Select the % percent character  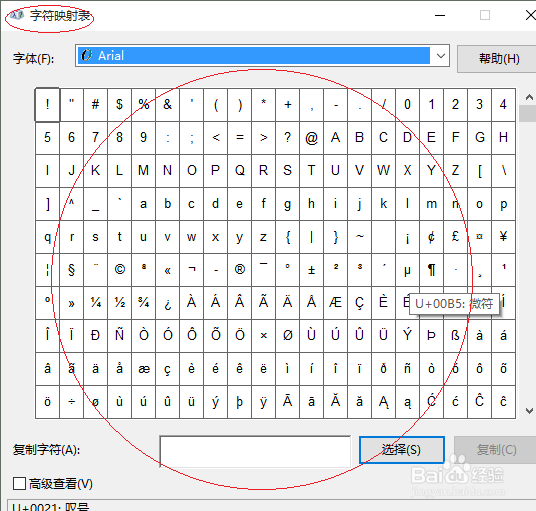pos(144,105)
